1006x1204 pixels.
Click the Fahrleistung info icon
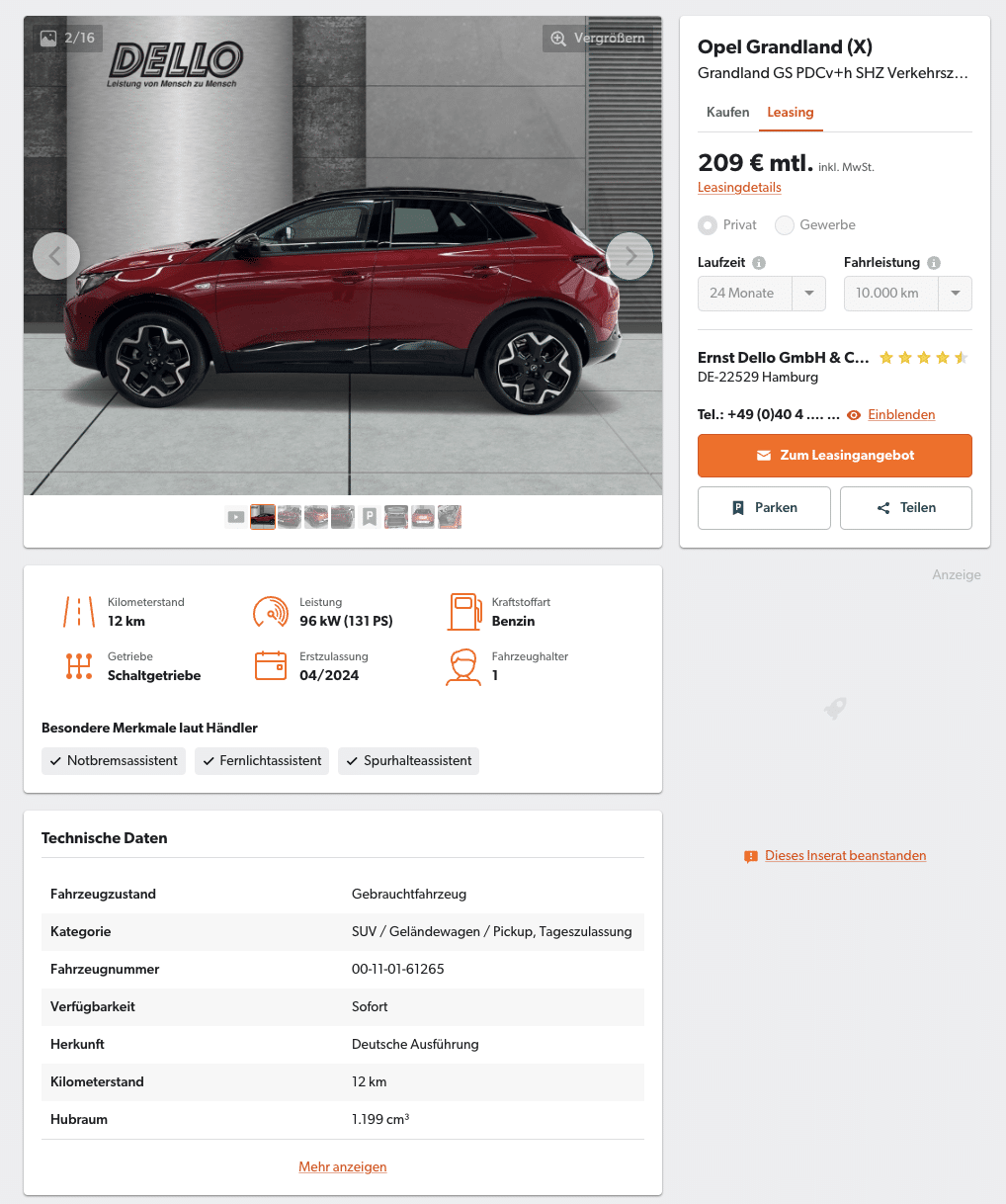coord(934,263)
